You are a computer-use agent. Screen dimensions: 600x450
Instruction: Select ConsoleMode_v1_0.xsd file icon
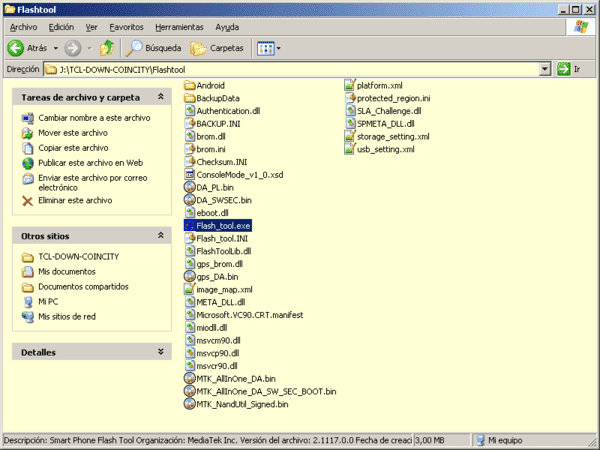pos(189,174)
